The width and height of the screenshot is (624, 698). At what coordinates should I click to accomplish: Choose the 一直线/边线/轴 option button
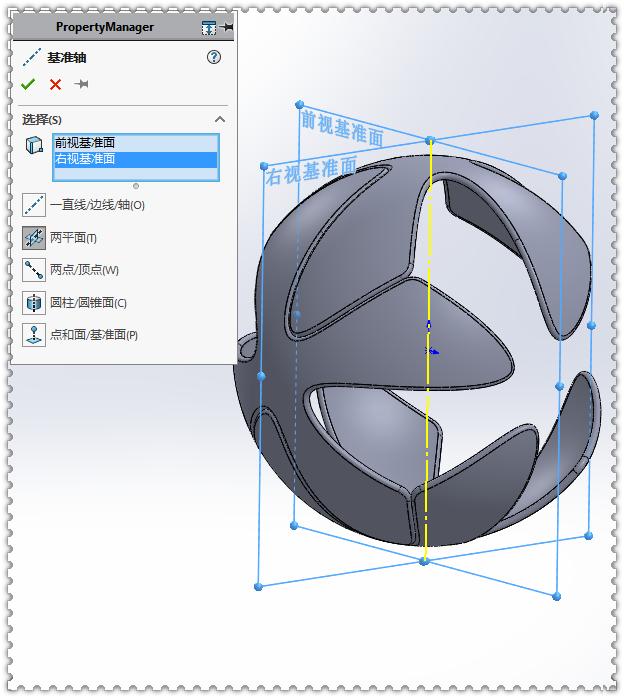click(34, 205)
